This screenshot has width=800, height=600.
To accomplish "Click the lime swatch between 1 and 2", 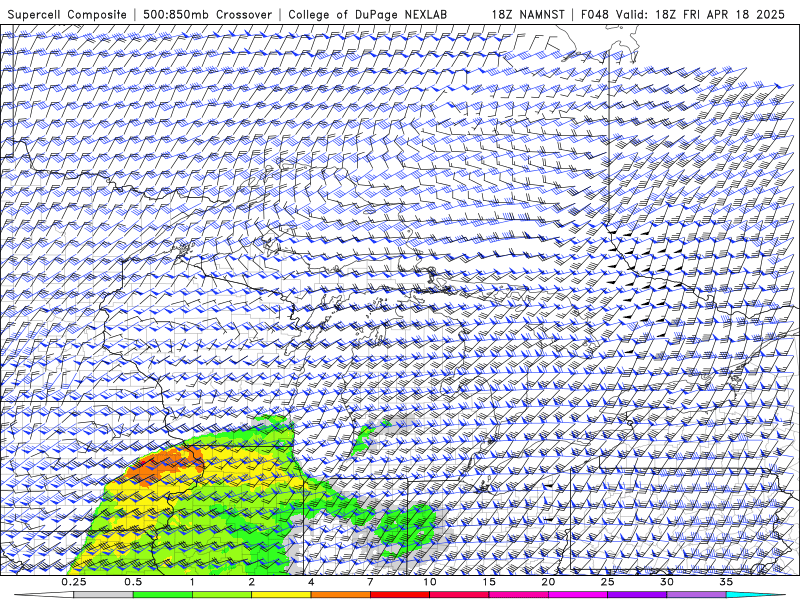I will point(221,595).
